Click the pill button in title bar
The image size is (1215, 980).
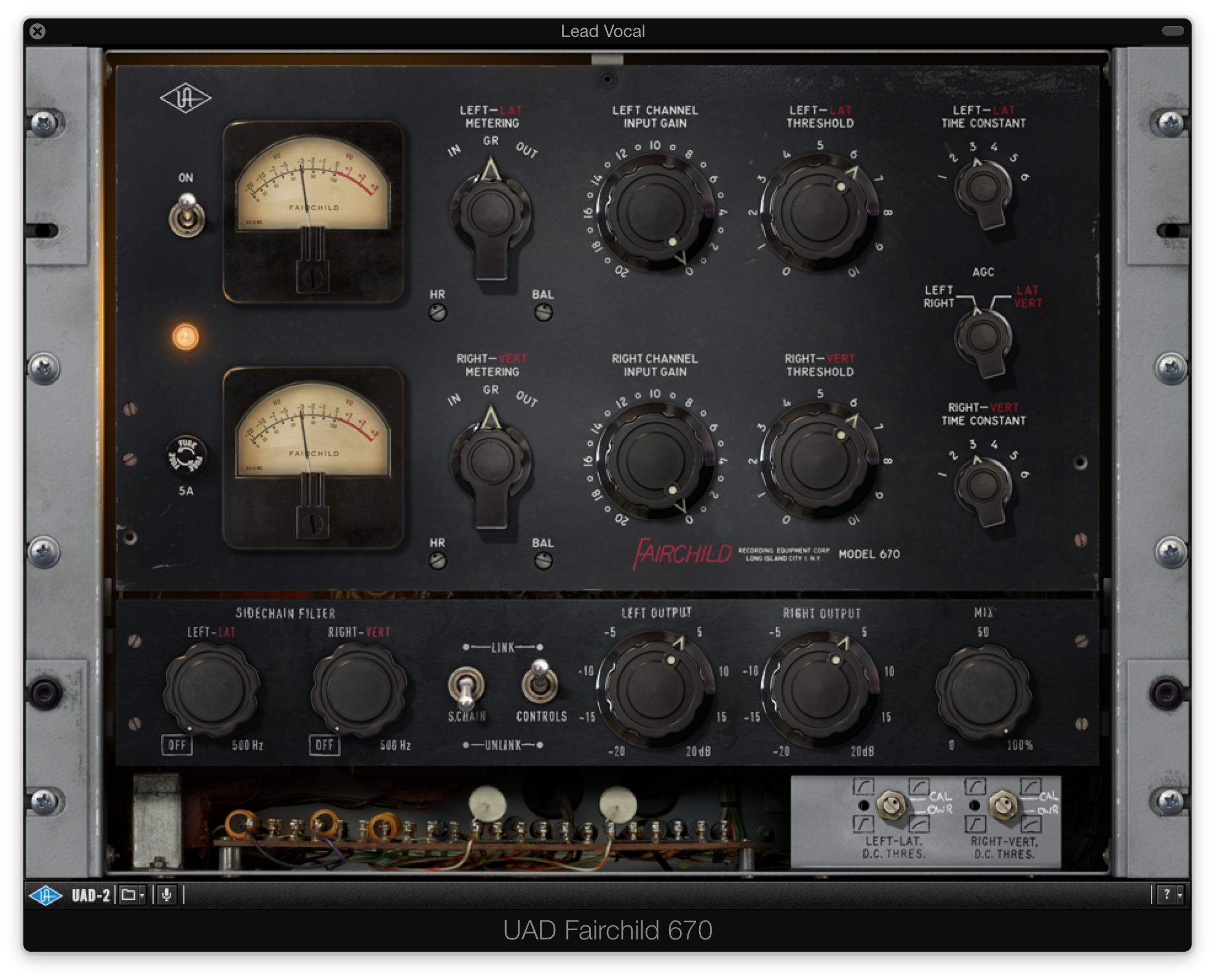(x=1173, y=31)
